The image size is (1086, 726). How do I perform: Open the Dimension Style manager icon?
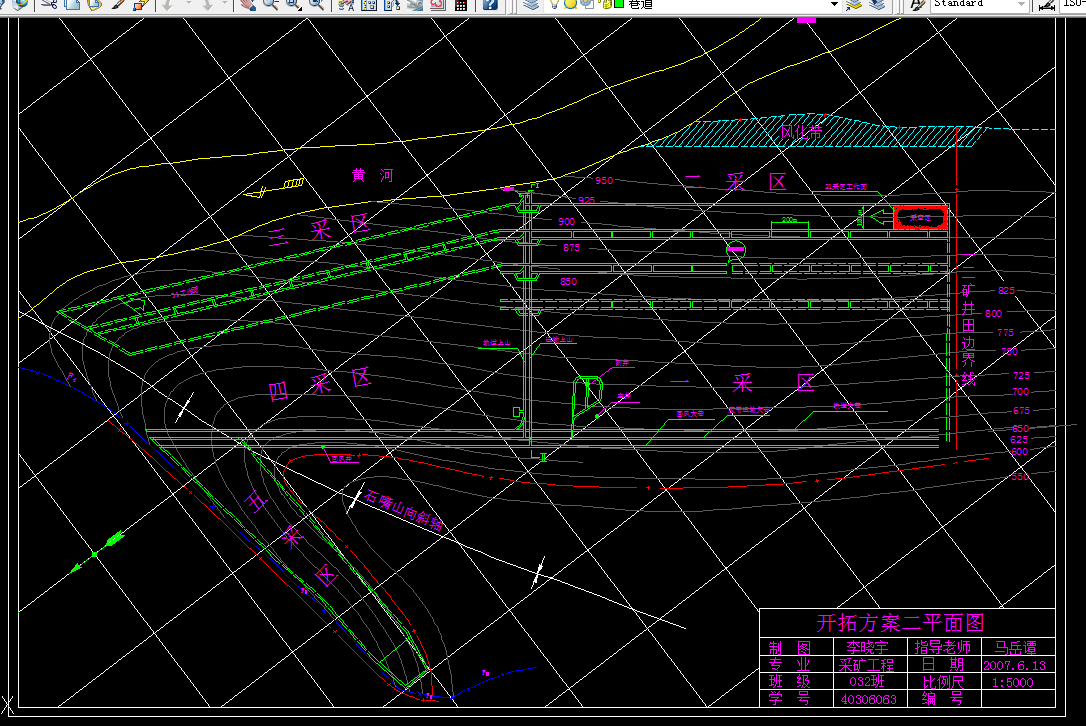tap(1047, 4)
